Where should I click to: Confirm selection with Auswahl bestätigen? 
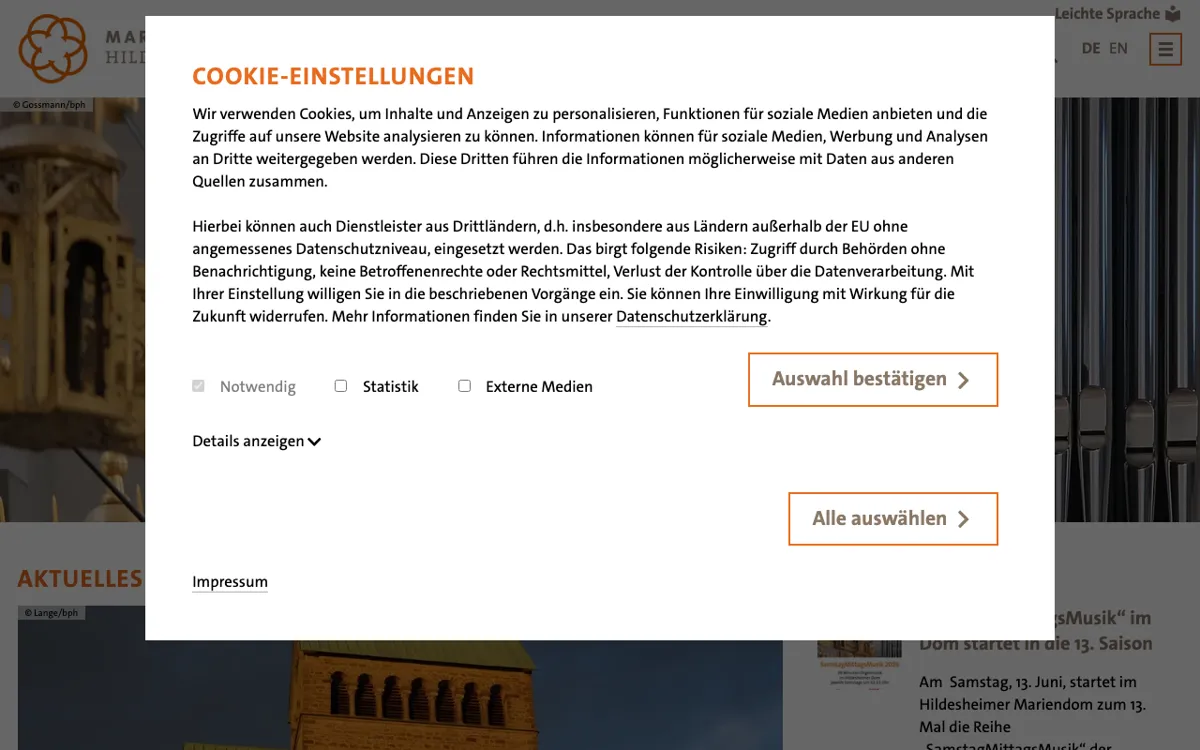(873, 380)
